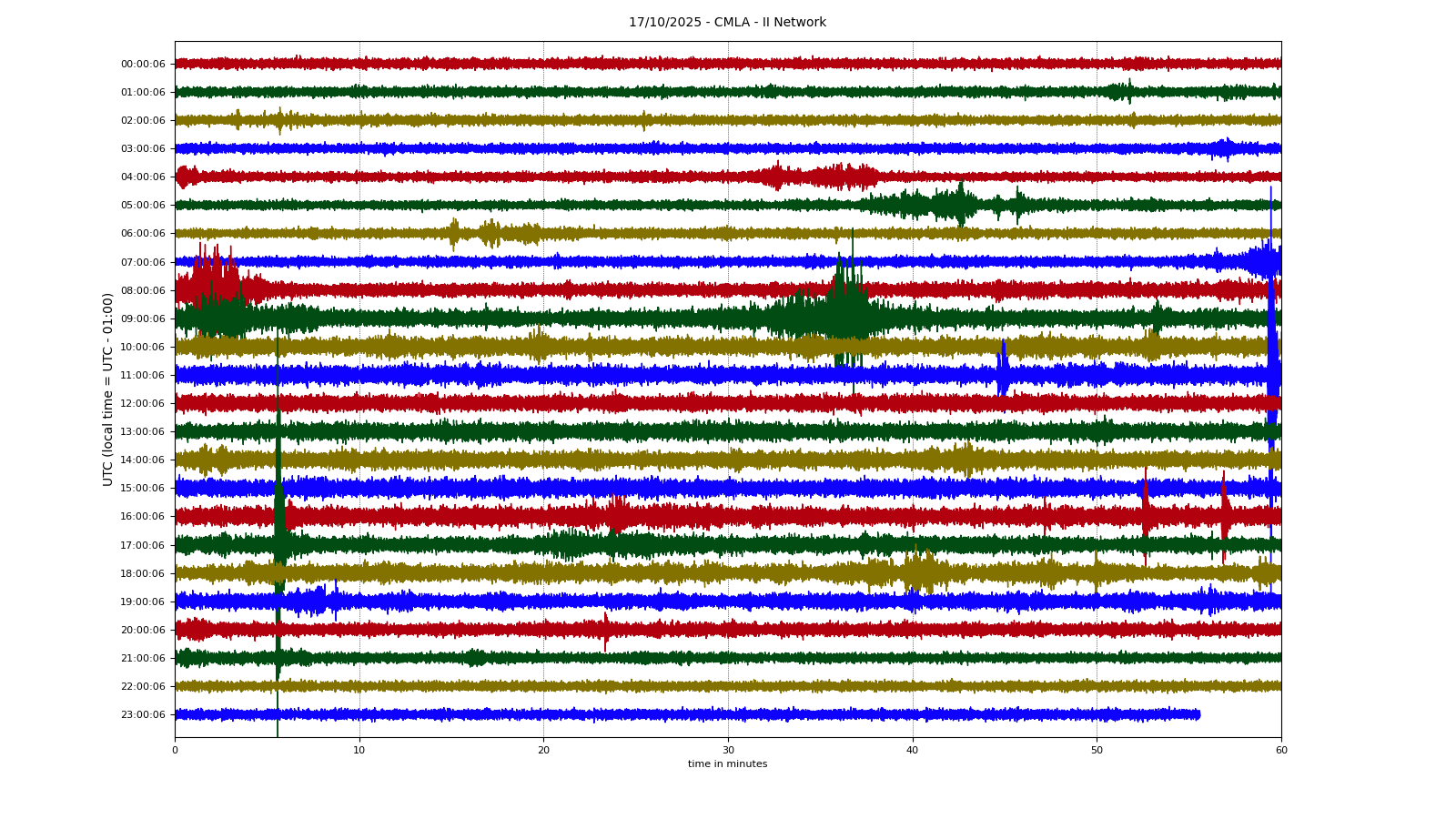Click the x-axis tick label 10
Image resolution: width=1456 pixels, height=819 pixels.
pyautogui.click(x=359, y=751)
